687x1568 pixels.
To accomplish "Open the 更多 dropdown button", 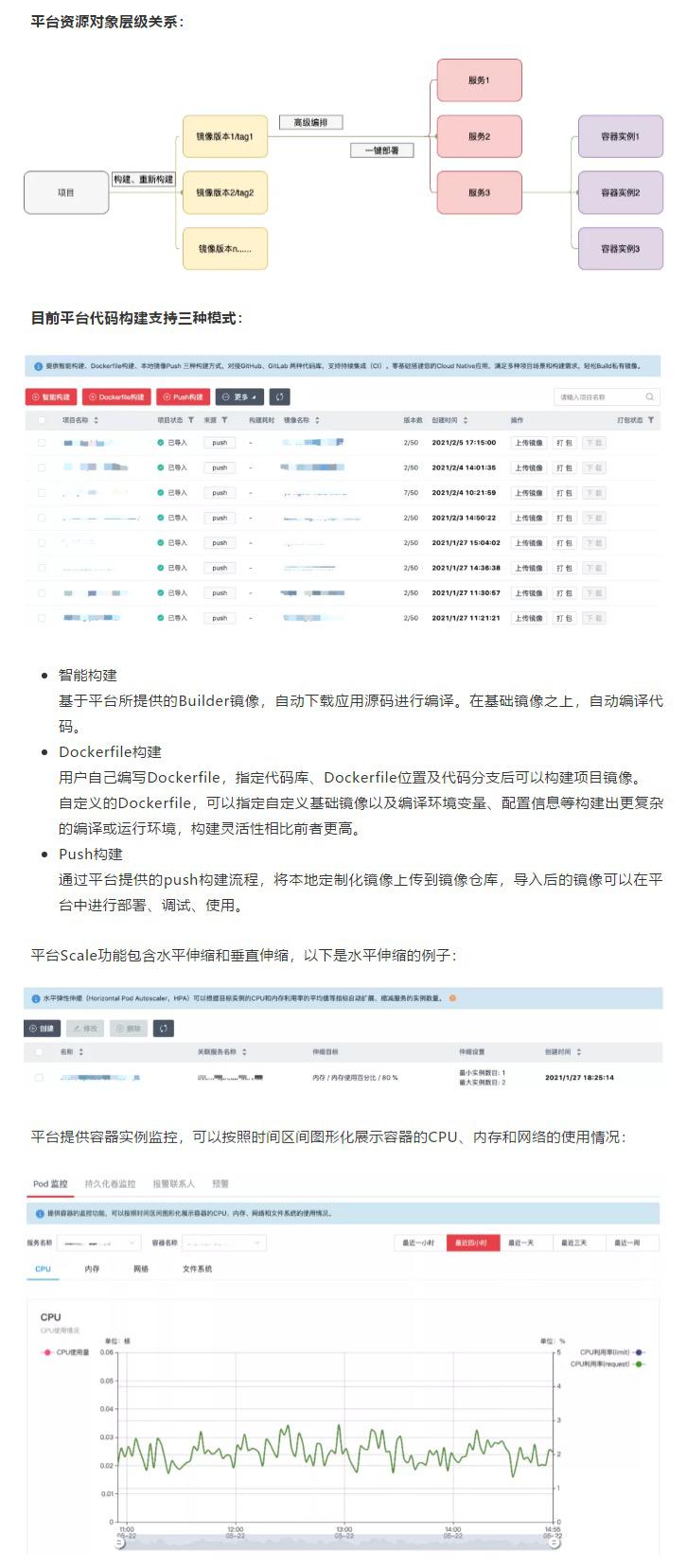I will coord(239,396).
